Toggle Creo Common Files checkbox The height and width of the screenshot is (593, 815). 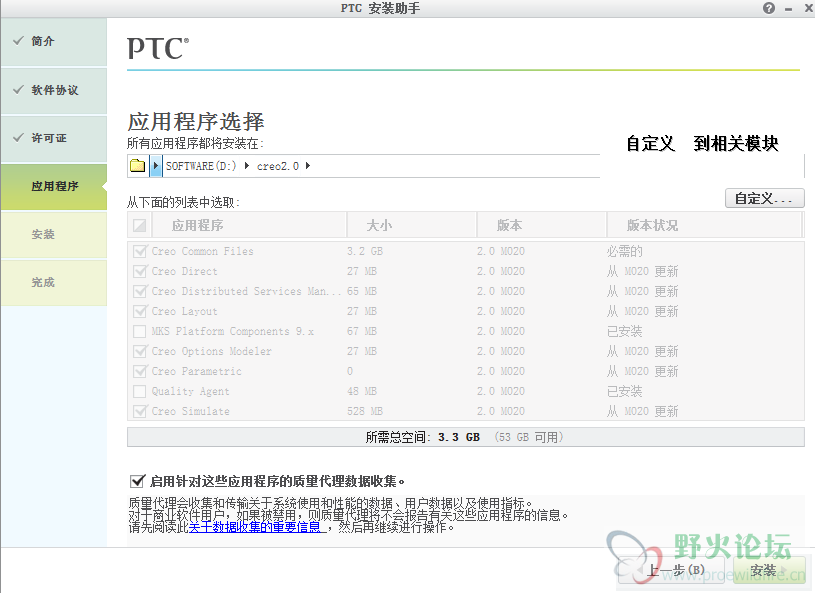pyautogui.click(x=139, y=252)
